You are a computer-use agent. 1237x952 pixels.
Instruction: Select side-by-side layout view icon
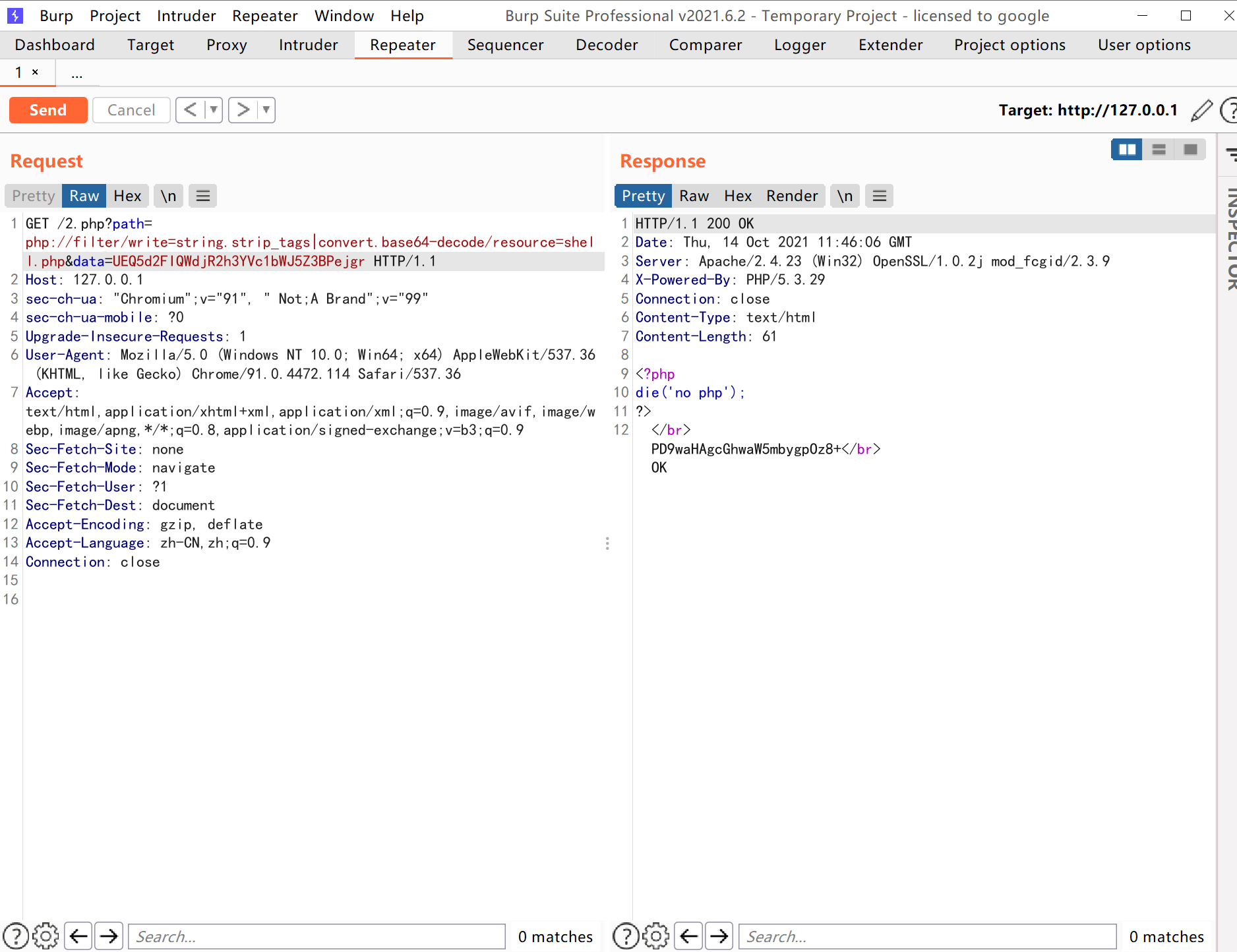point(1127,150)
